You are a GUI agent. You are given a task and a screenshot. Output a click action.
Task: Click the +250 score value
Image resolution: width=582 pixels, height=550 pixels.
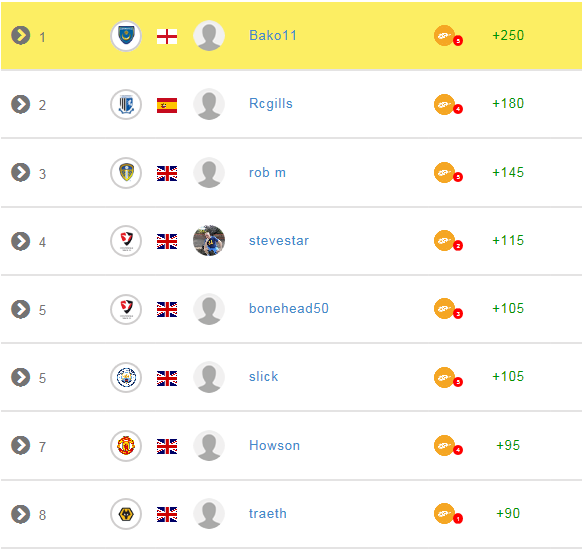click(x=508, y=36)
